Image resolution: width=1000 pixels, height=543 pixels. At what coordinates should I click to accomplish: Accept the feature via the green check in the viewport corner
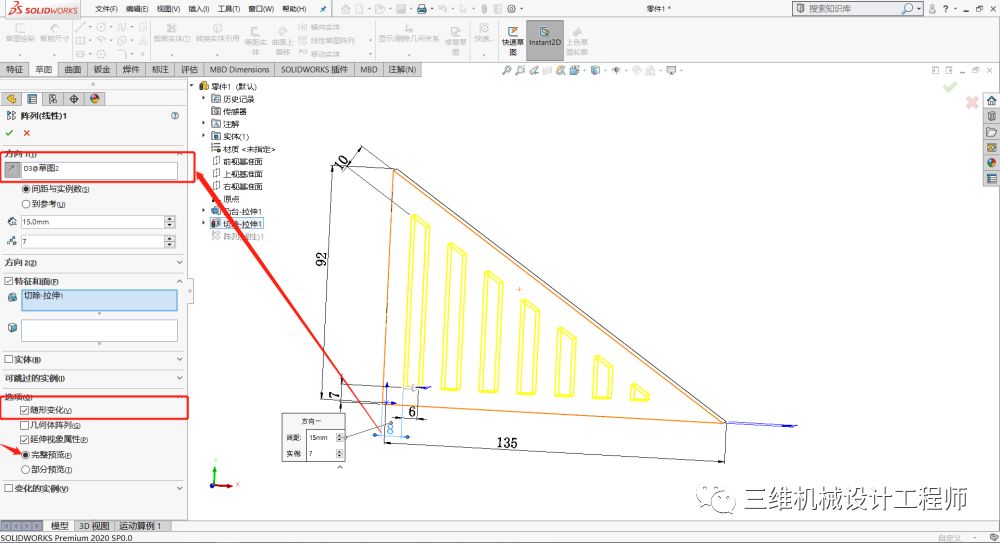[x=950, y=87]
